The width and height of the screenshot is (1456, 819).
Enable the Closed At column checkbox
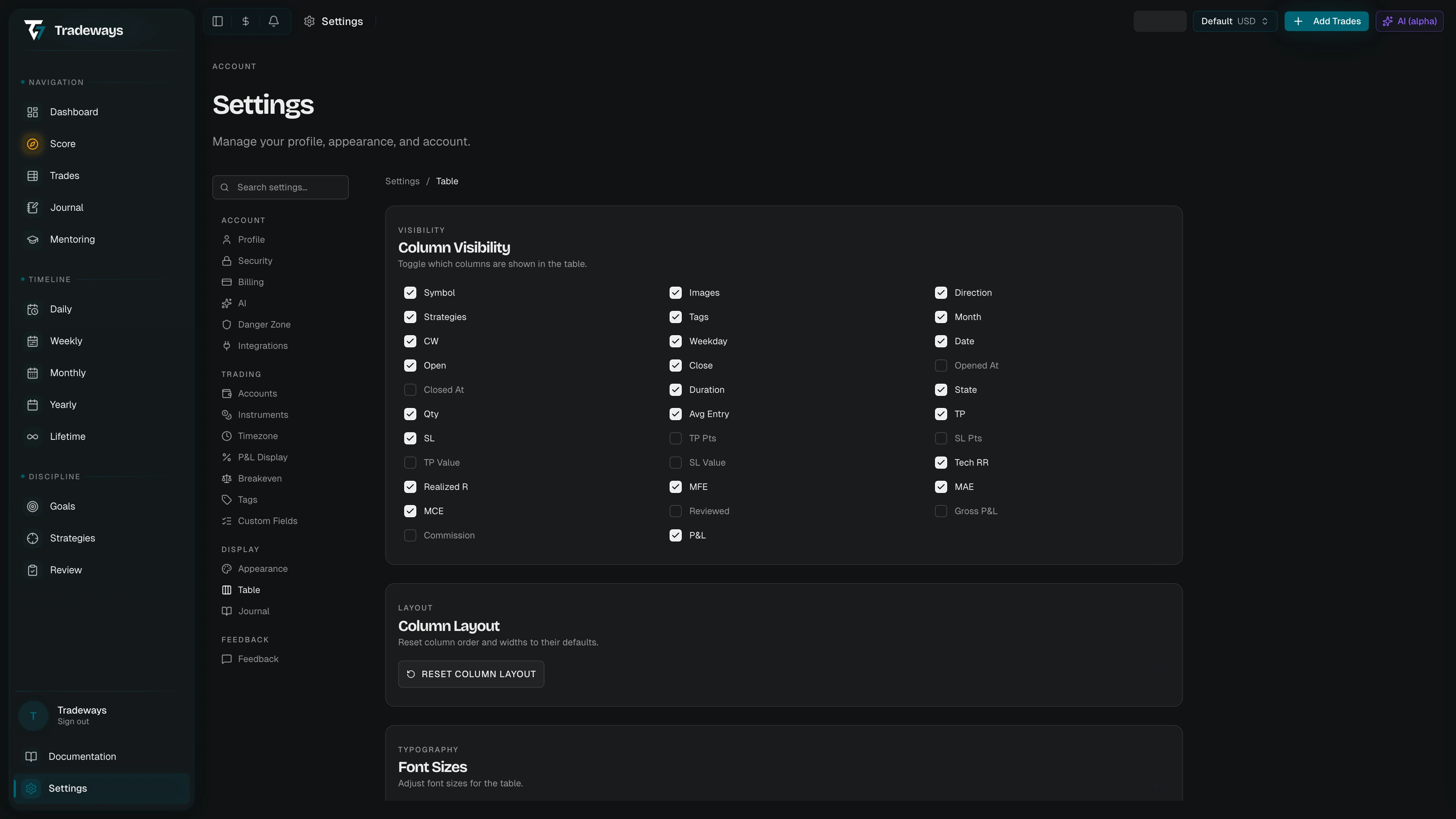click(x=410, y=390)
